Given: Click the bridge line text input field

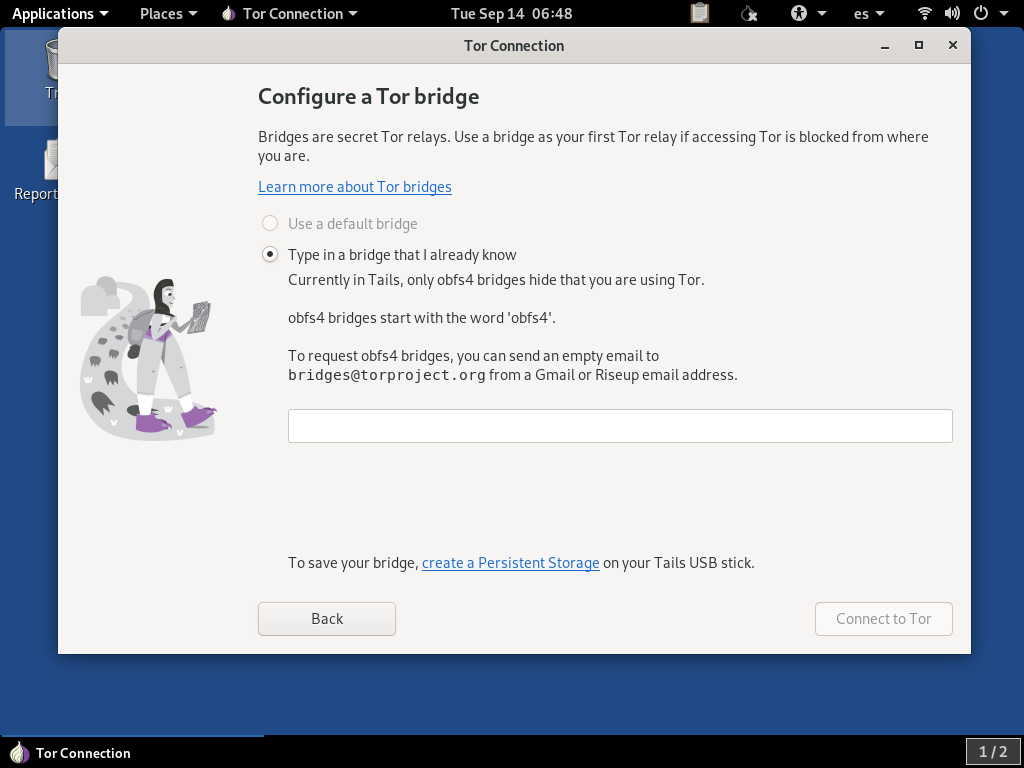Looking at the screenshot, I should tap(620, 426).
